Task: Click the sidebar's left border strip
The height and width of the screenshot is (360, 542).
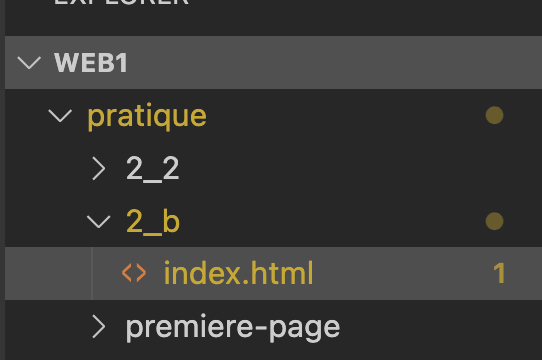Action: click(2, 180)
